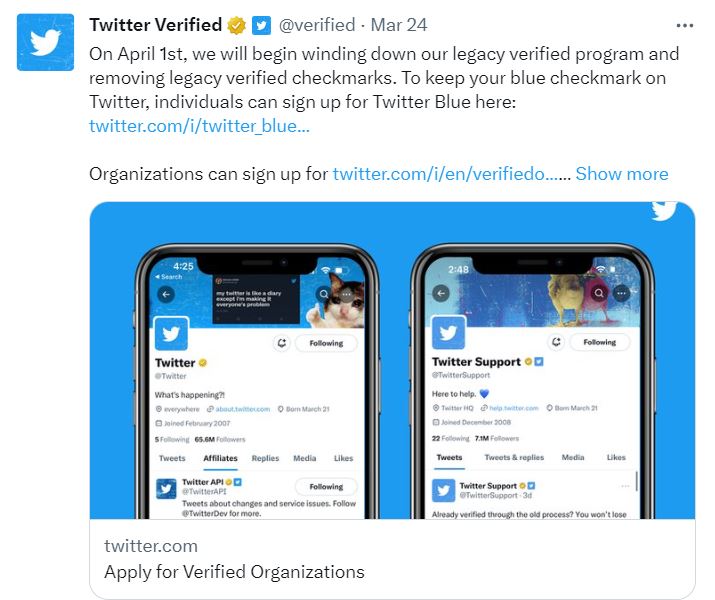715x600 pixels.
Task: Click the gold verified badge beside Twitter Verified
Action: click(236, 25)
